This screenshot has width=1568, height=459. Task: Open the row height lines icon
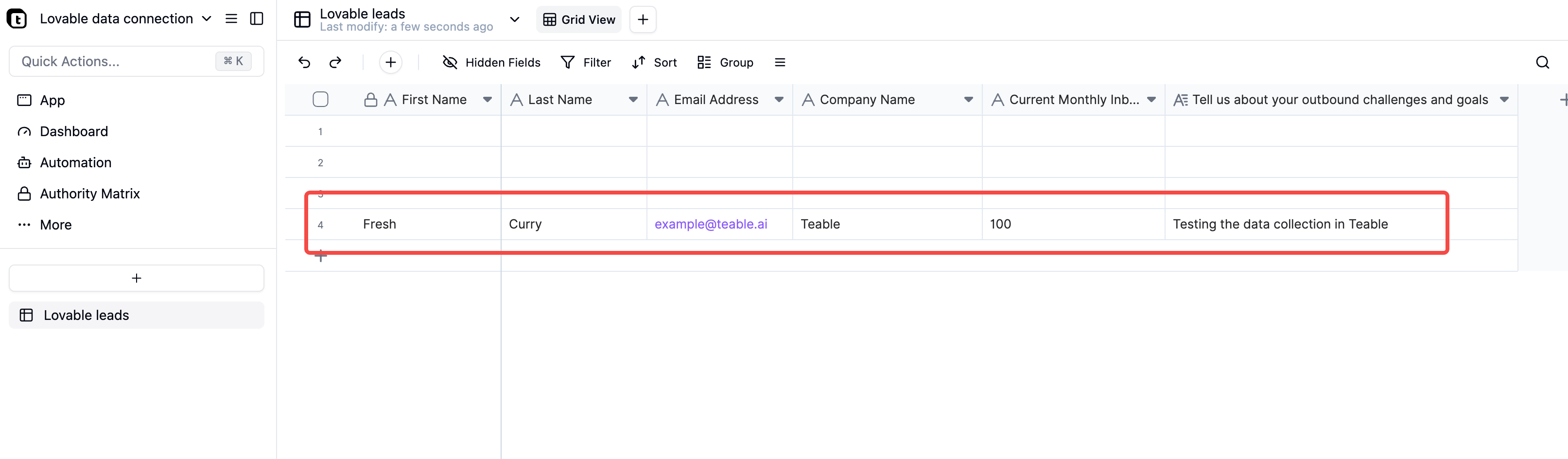[780, 62]
